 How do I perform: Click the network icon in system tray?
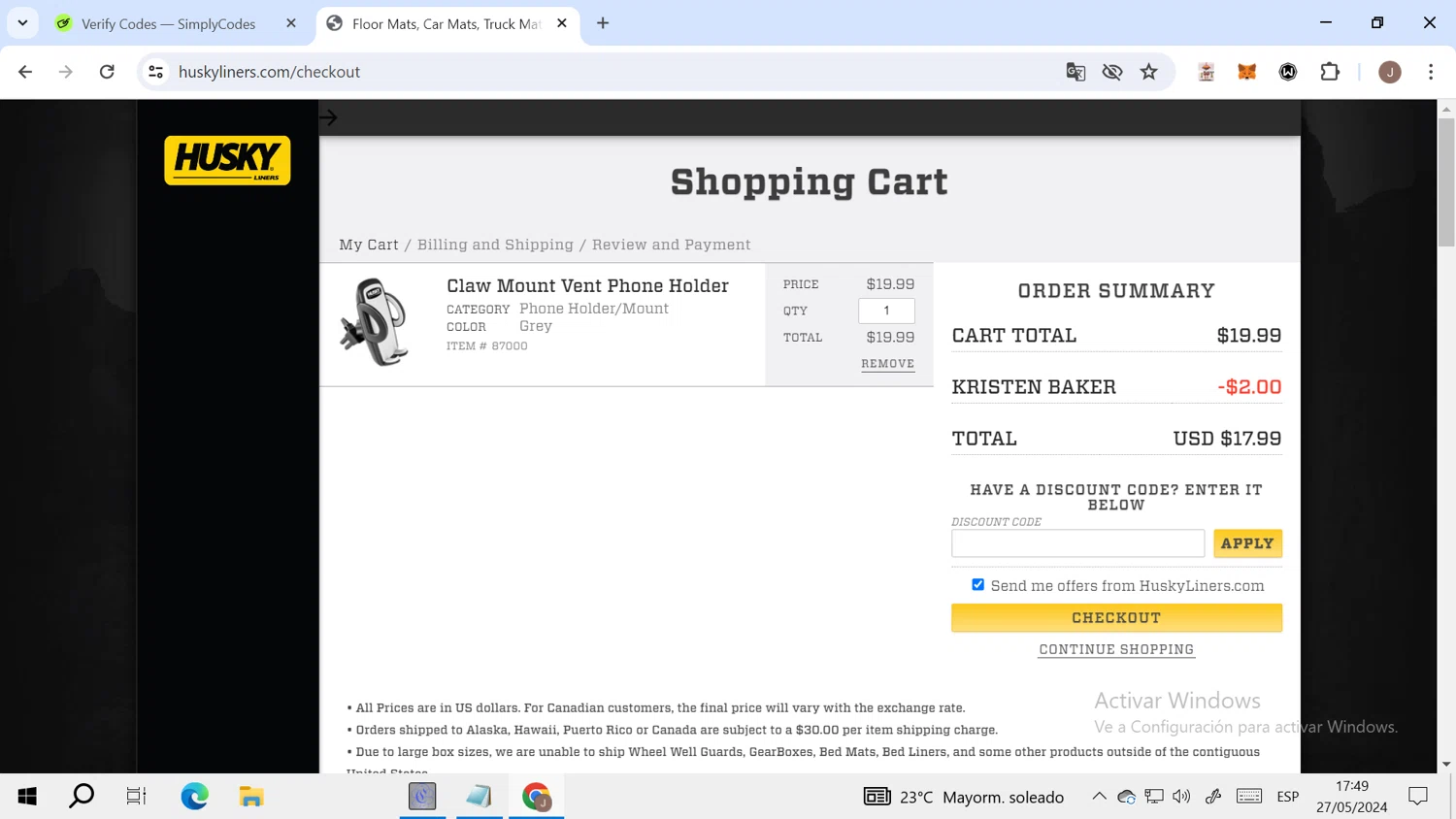pyautogui.click(x=1153, y=797)
